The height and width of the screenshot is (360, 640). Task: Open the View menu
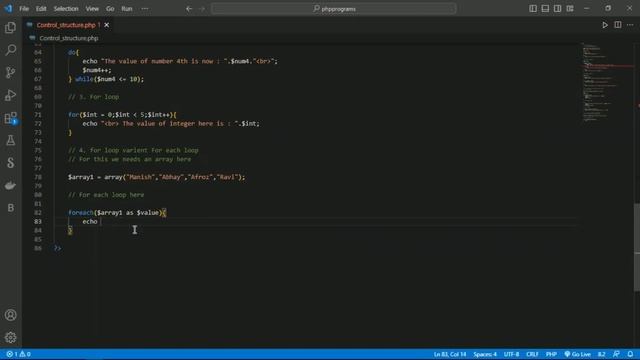(92, 9)
